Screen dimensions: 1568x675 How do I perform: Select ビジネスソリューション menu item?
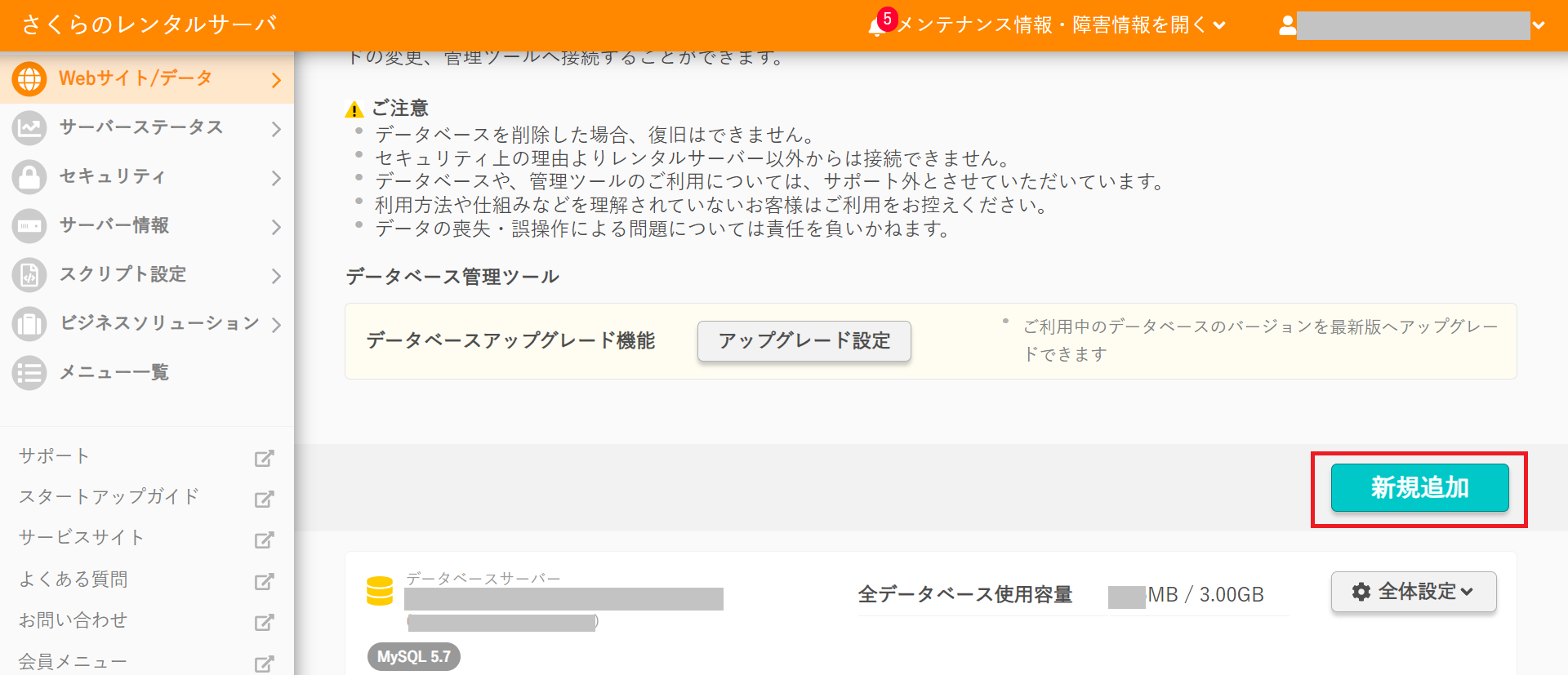point(147,324)
